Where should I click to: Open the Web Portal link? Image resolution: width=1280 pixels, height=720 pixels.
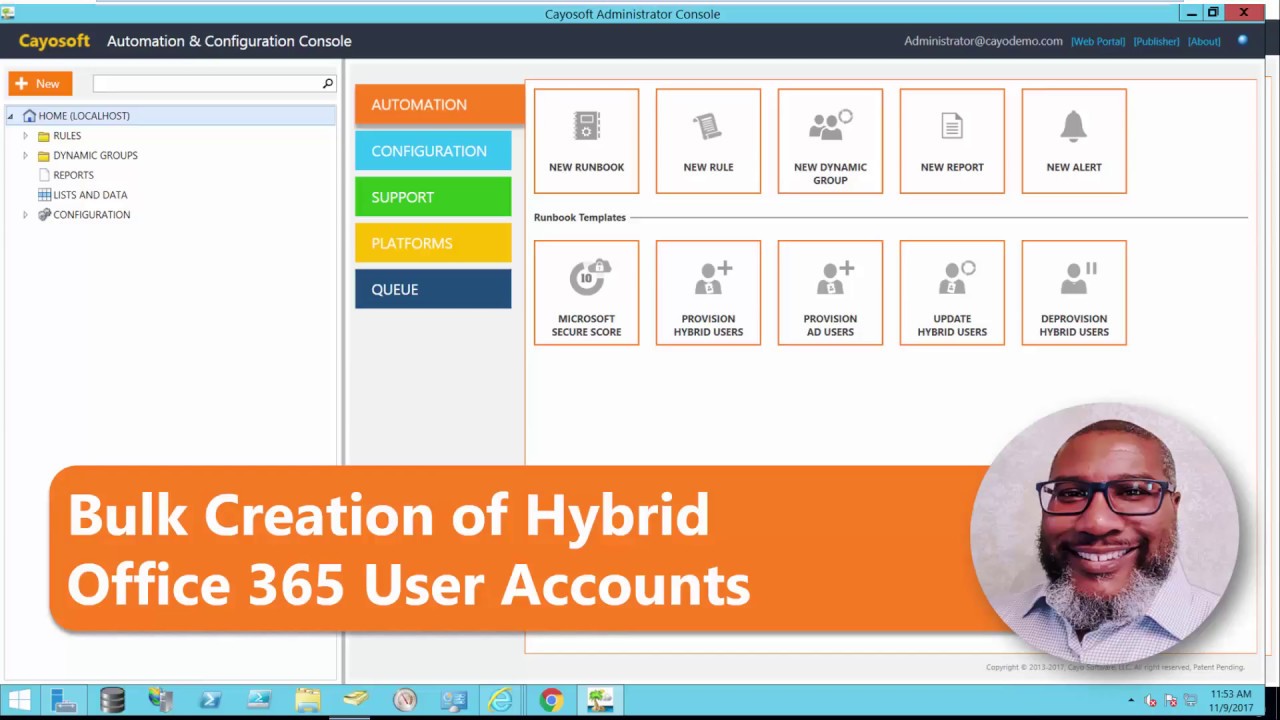point(1098,42)
